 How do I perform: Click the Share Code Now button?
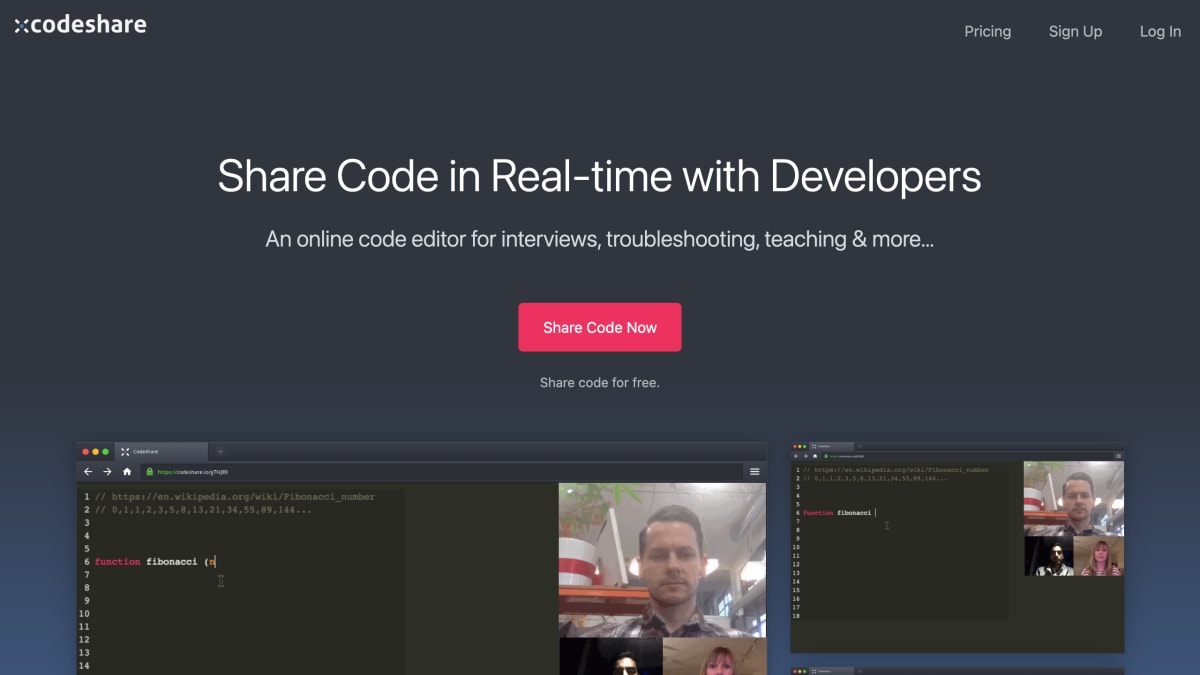(x=600, y=327)
